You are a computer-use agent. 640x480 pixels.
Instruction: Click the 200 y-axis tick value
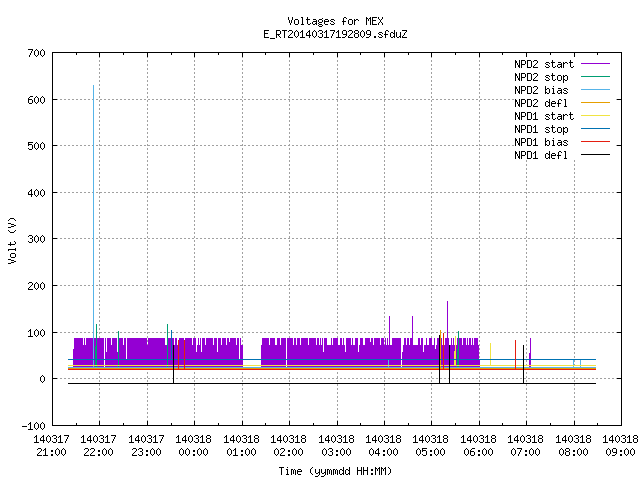[37, 286]
